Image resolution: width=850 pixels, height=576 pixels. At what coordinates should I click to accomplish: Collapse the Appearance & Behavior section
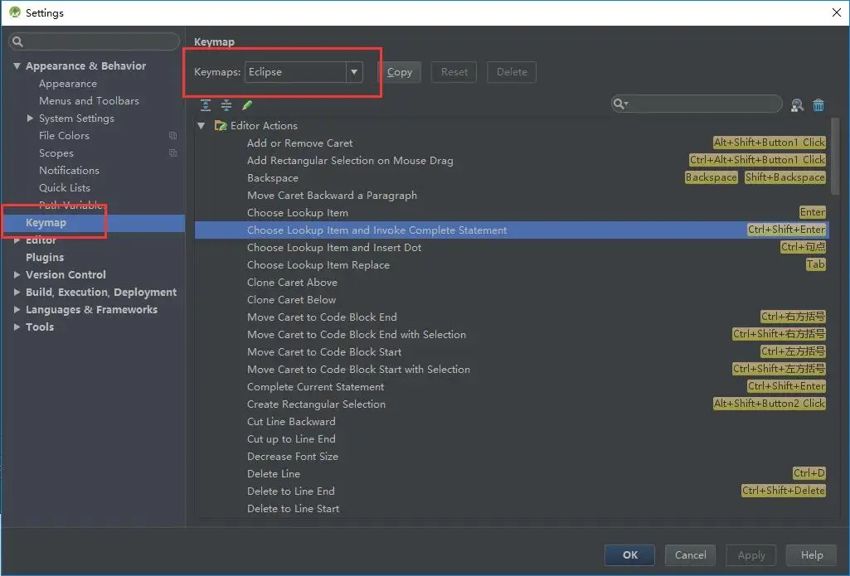17,66
